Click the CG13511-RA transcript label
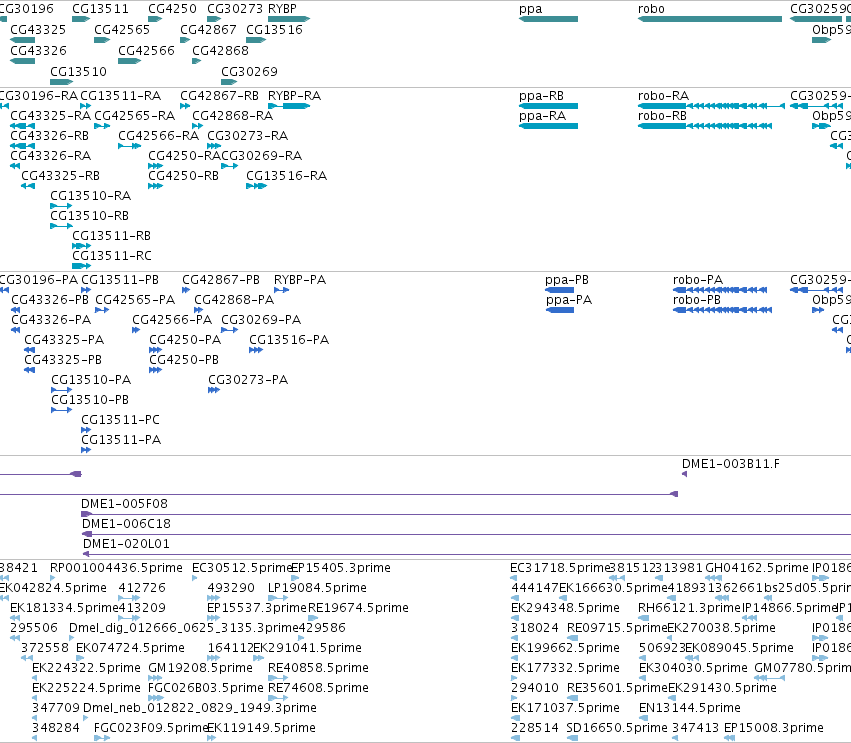The height and width of the screenshot is (743, 851). [121, 96]
